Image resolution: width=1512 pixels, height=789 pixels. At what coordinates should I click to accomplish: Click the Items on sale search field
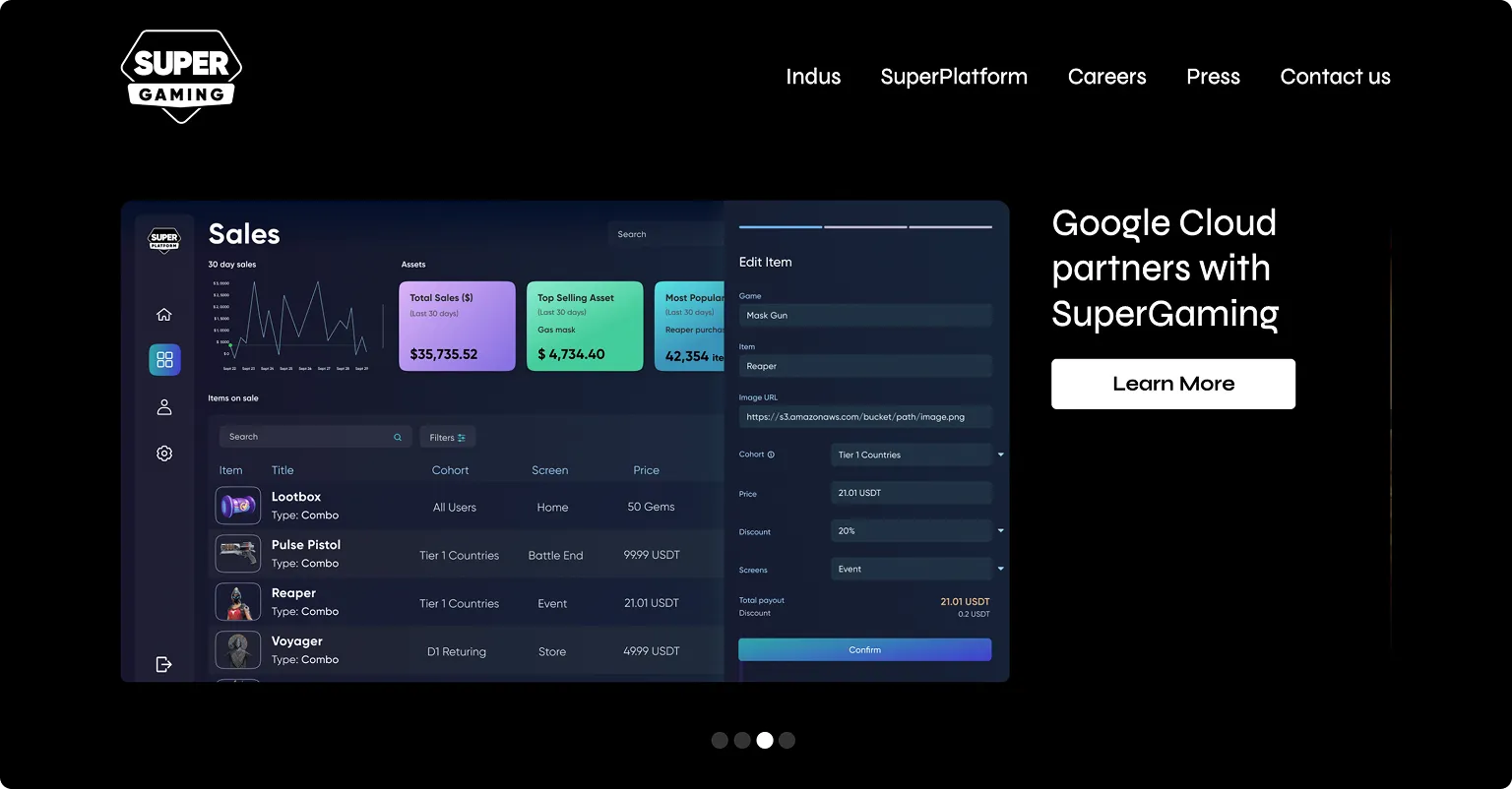[315, 437]
